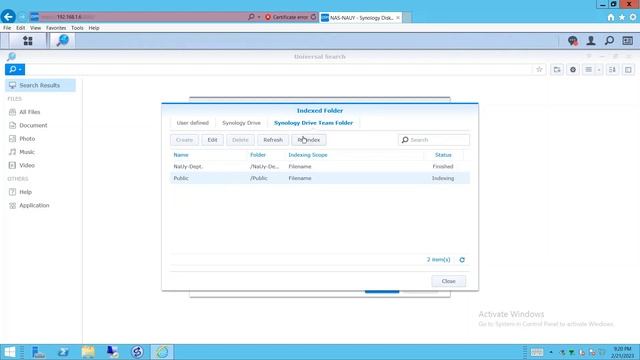Image resolution: width=640 pixels, height=360 pixels.
Task: Open the browser Help menu
Action: [94, 28]
